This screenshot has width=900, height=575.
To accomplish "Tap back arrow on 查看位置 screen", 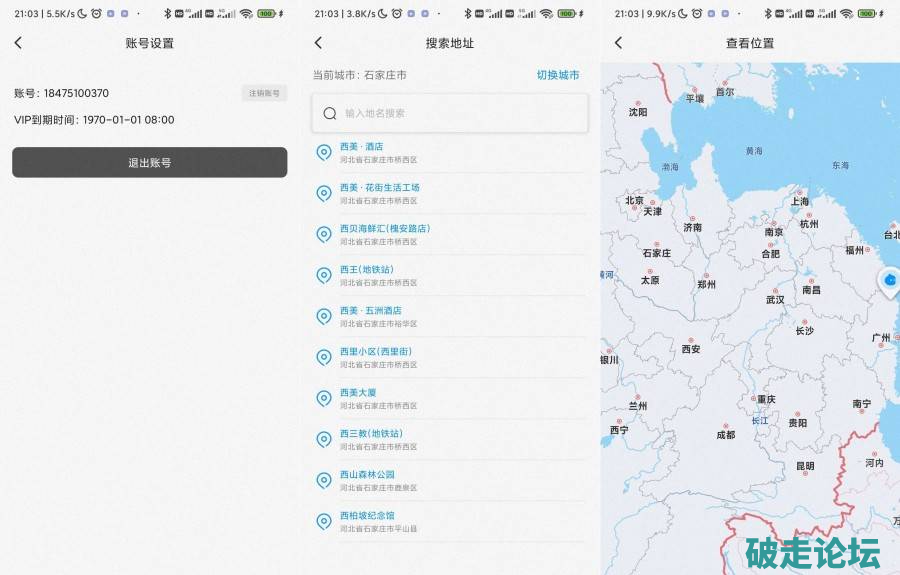I will (618, 43).
